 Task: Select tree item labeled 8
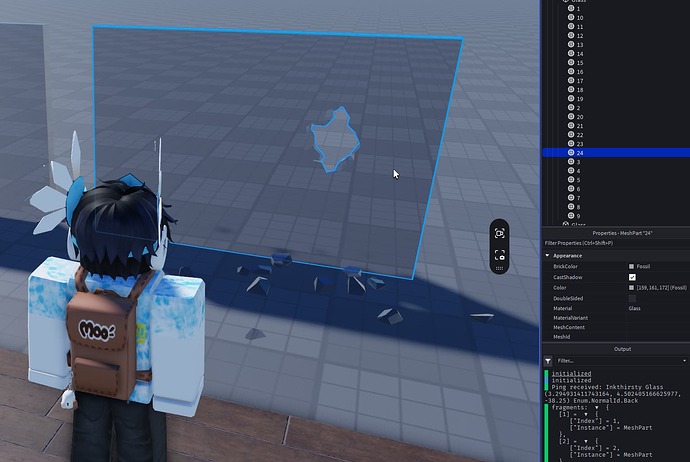[578, 207]
